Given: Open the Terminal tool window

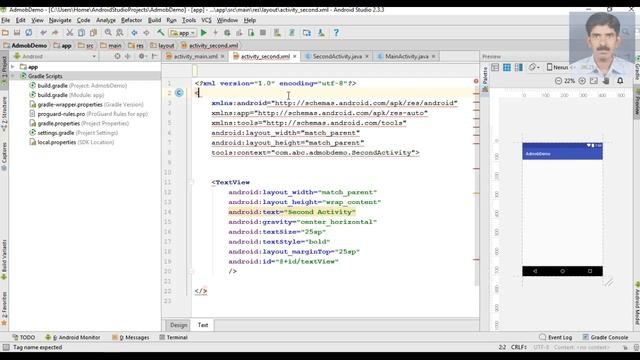Looking at the screenshot, I should 173,337.
